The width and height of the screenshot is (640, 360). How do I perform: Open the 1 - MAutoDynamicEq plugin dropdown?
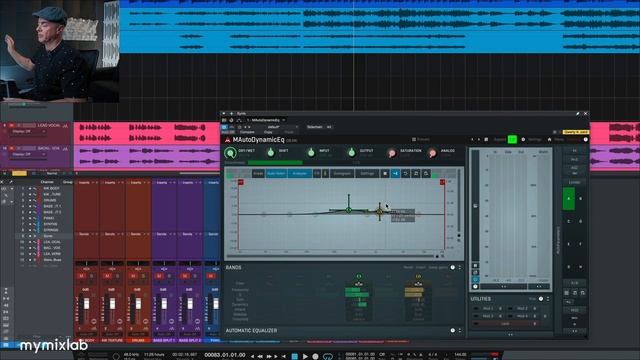coord(266,120)
